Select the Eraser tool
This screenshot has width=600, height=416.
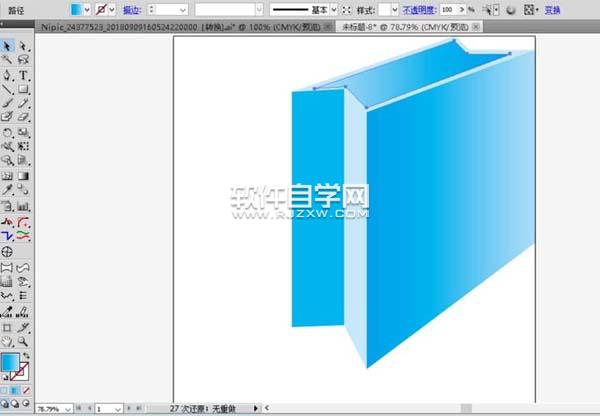23,116
